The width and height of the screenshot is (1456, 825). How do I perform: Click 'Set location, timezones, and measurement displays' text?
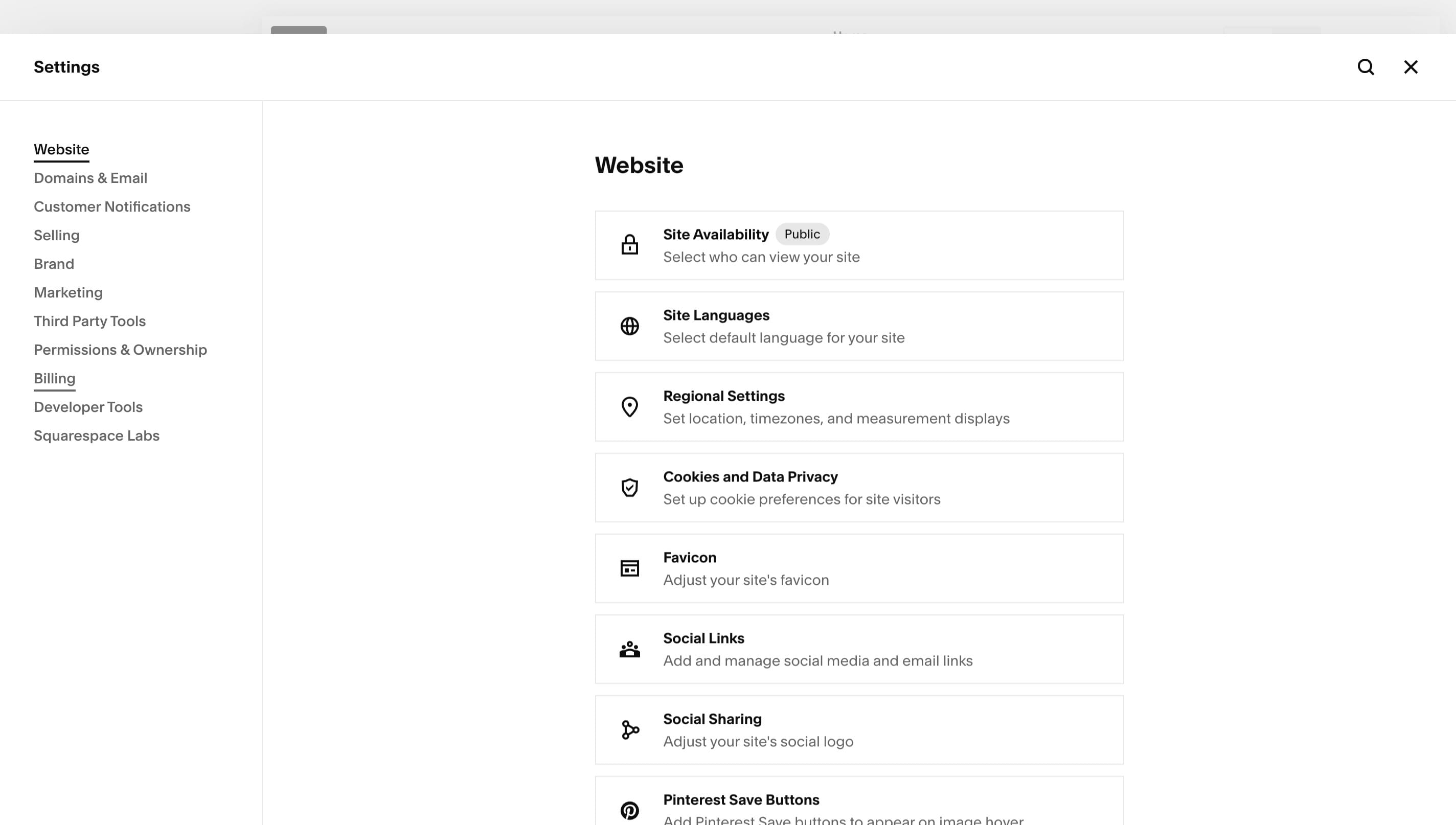[836, 419]
